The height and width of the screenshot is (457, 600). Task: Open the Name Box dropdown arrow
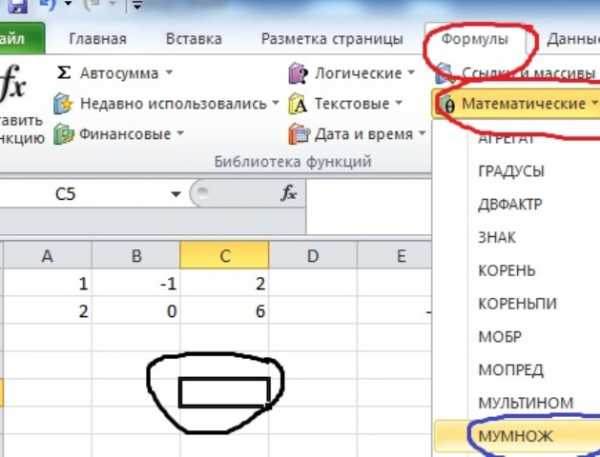point(176,194)
